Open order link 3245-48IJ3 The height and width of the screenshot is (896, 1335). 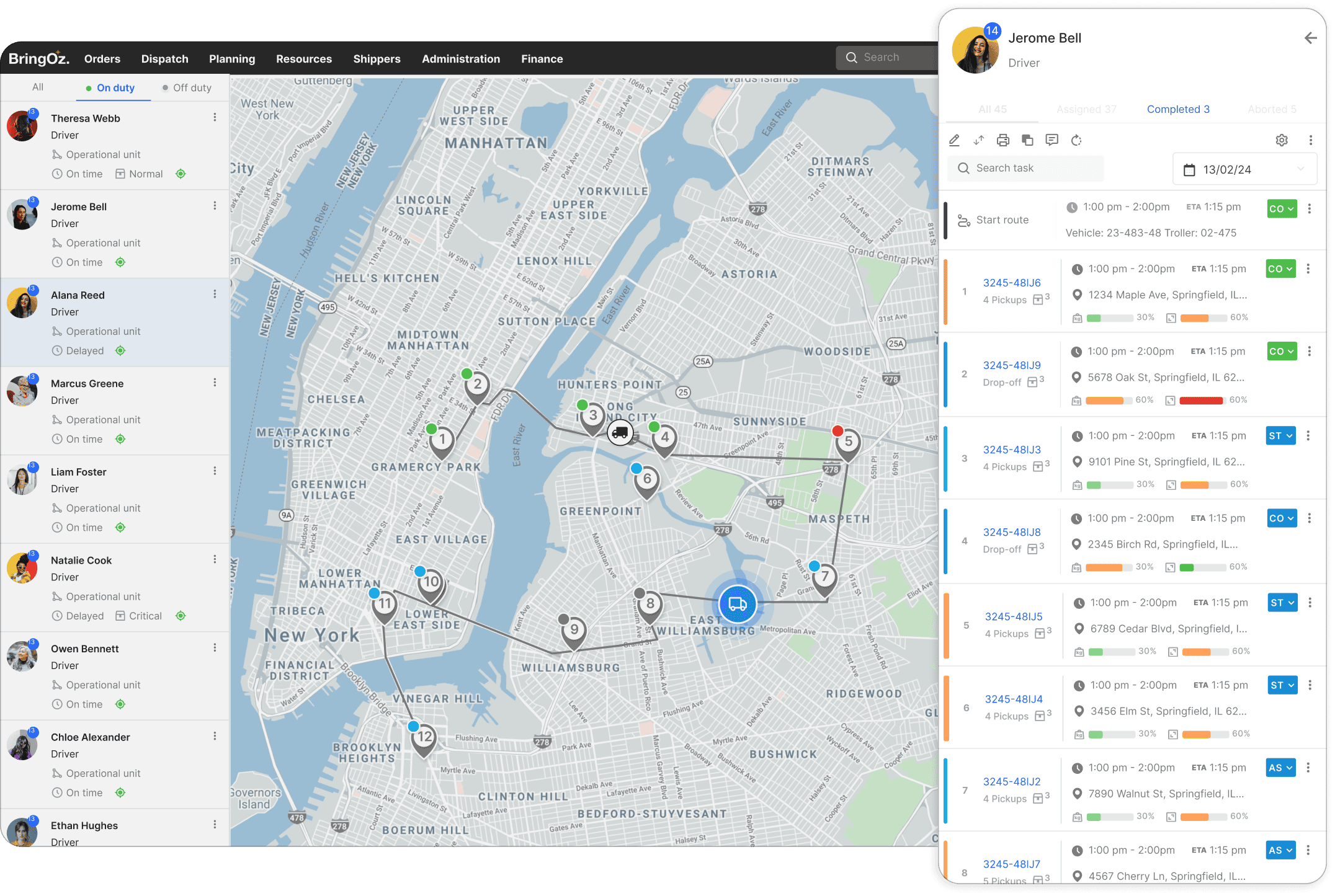coord(1011,450)
